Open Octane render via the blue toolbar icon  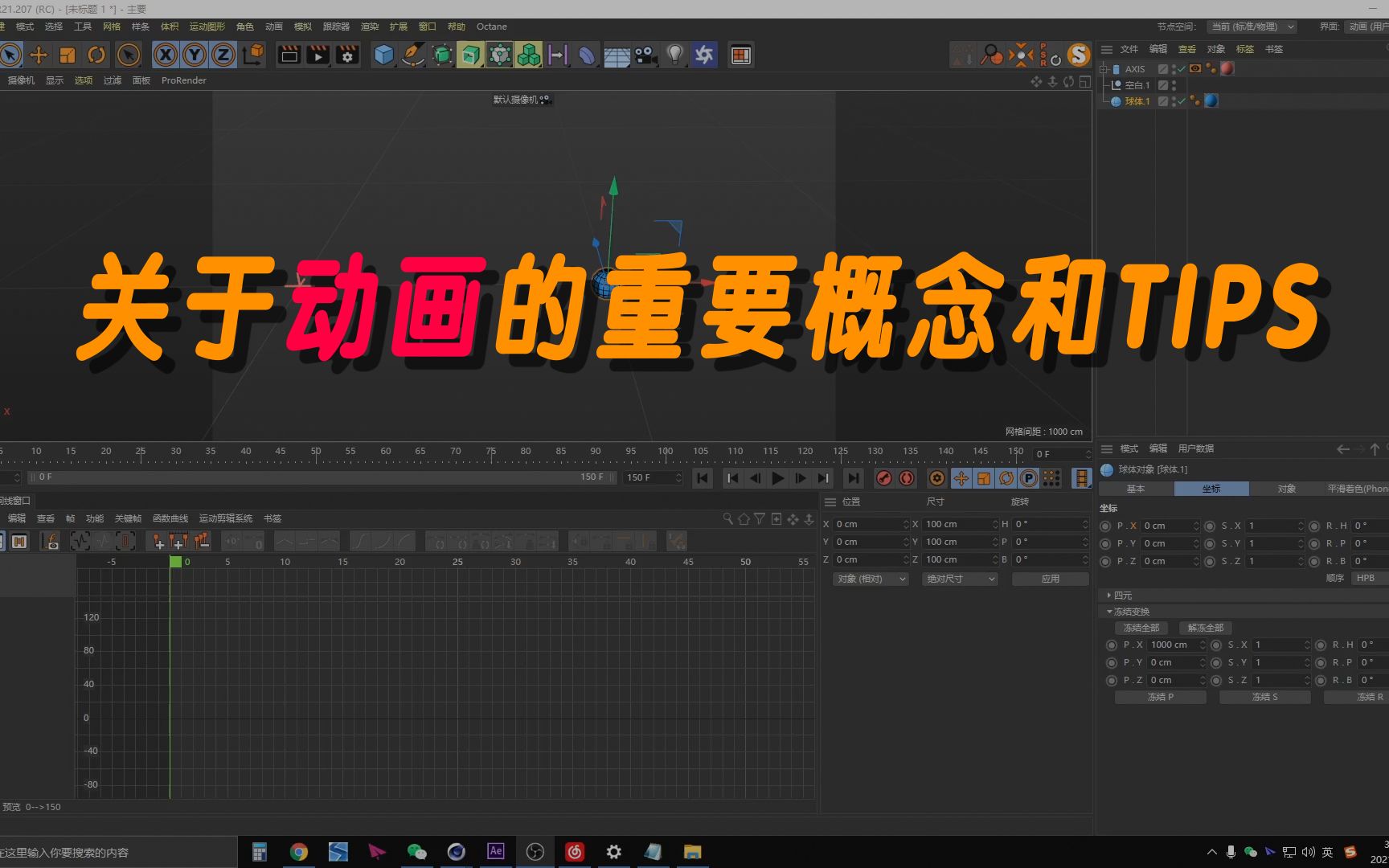click(x=704, y=55)
